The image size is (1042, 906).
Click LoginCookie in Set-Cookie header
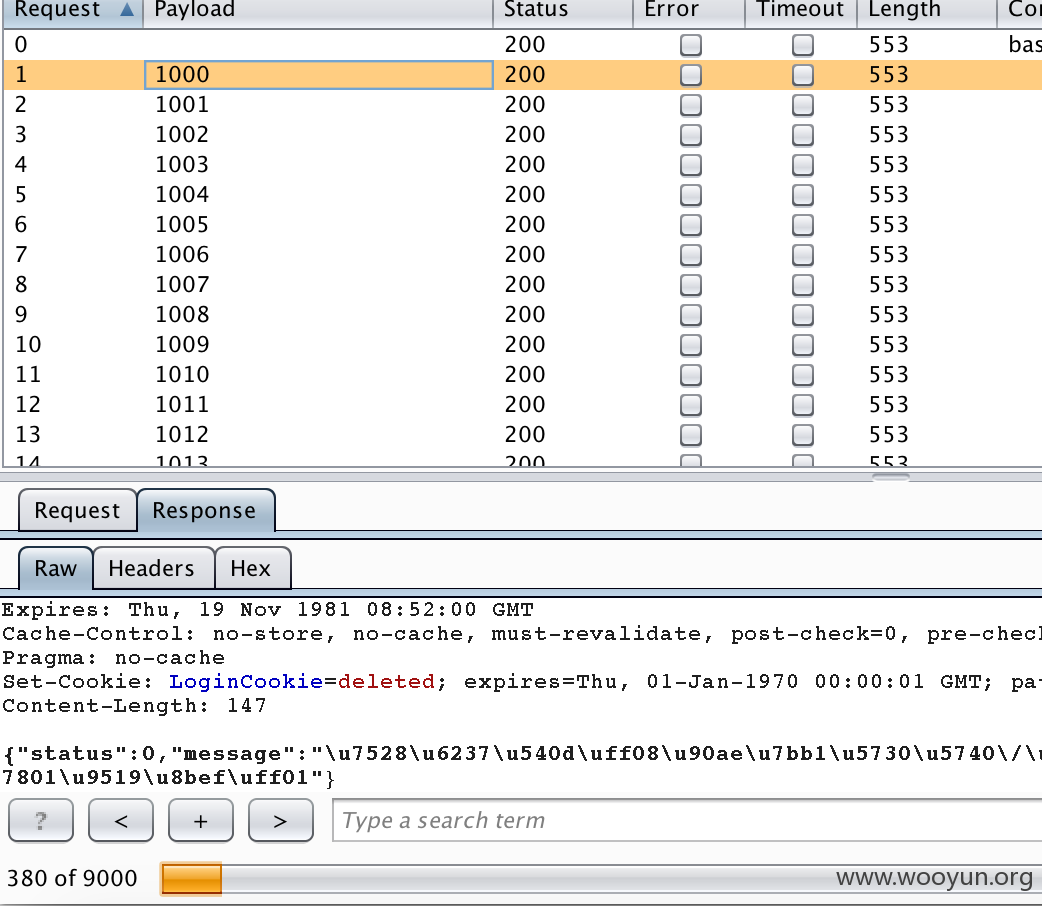[246, 682]
